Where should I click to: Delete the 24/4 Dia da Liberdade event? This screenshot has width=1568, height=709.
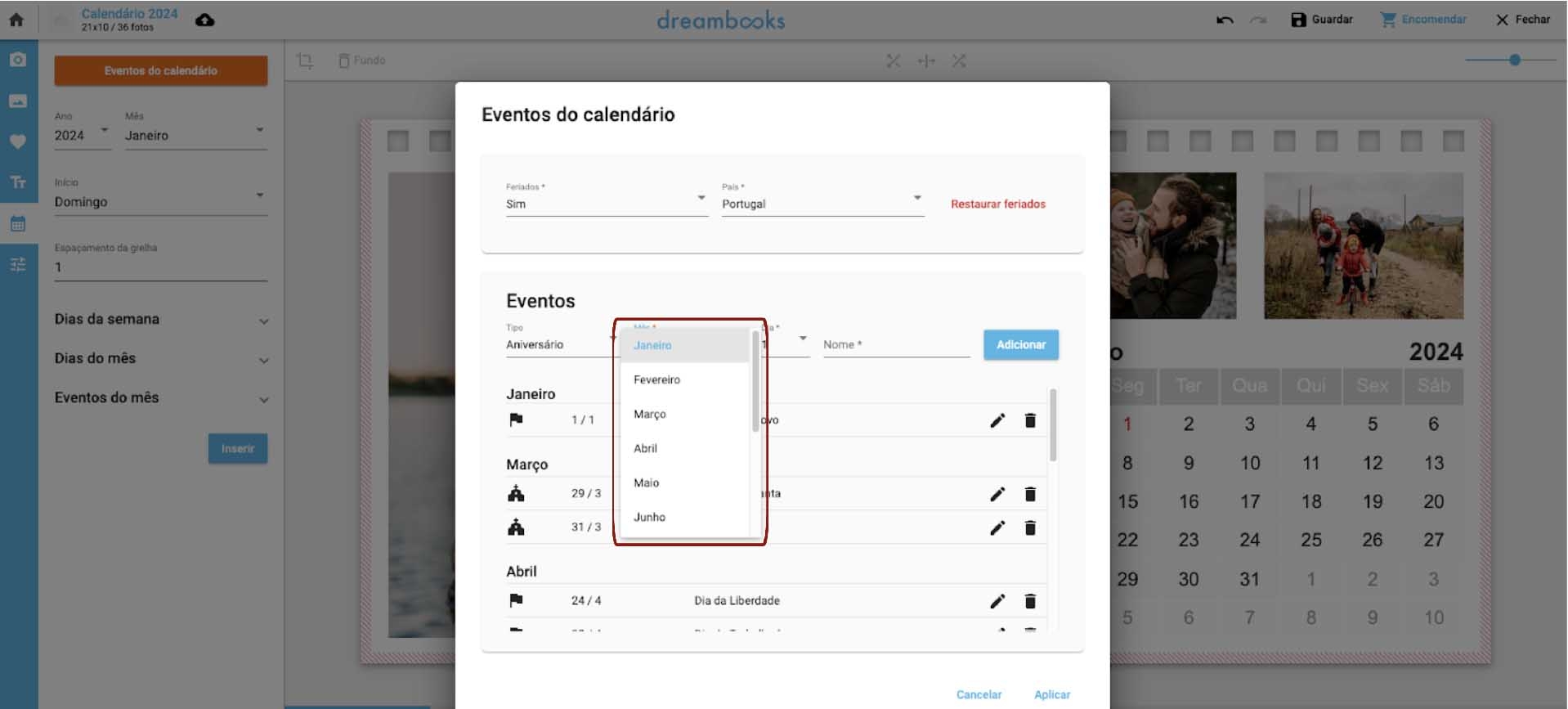1030,601
